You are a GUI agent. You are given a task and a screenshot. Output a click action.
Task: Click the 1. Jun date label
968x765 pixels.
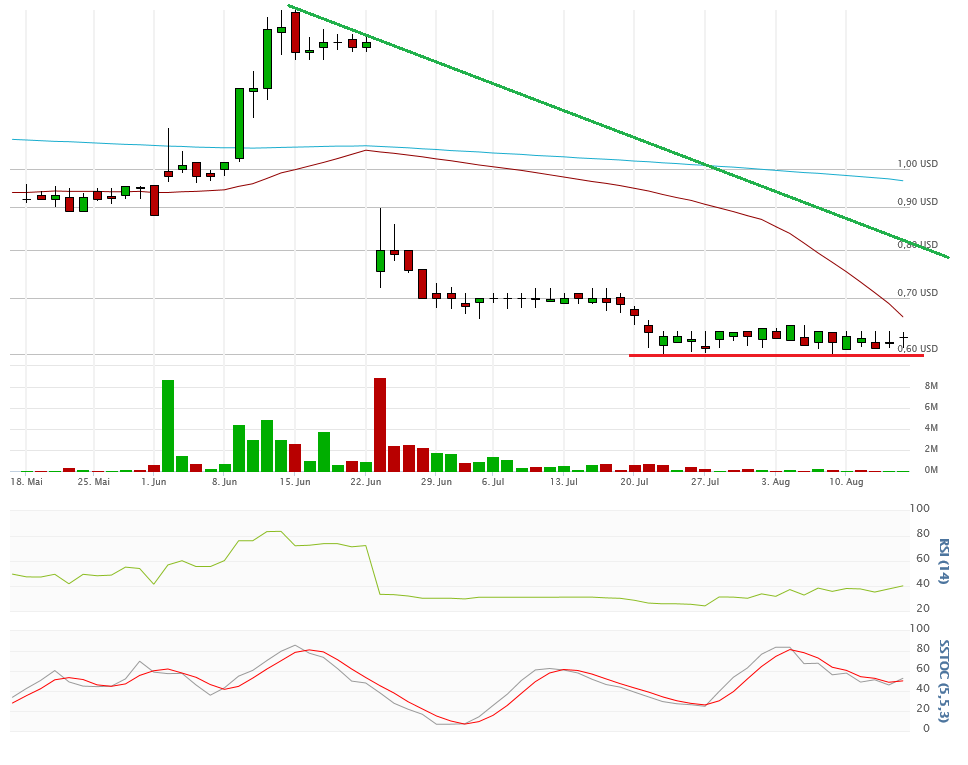tap(154, 482)
